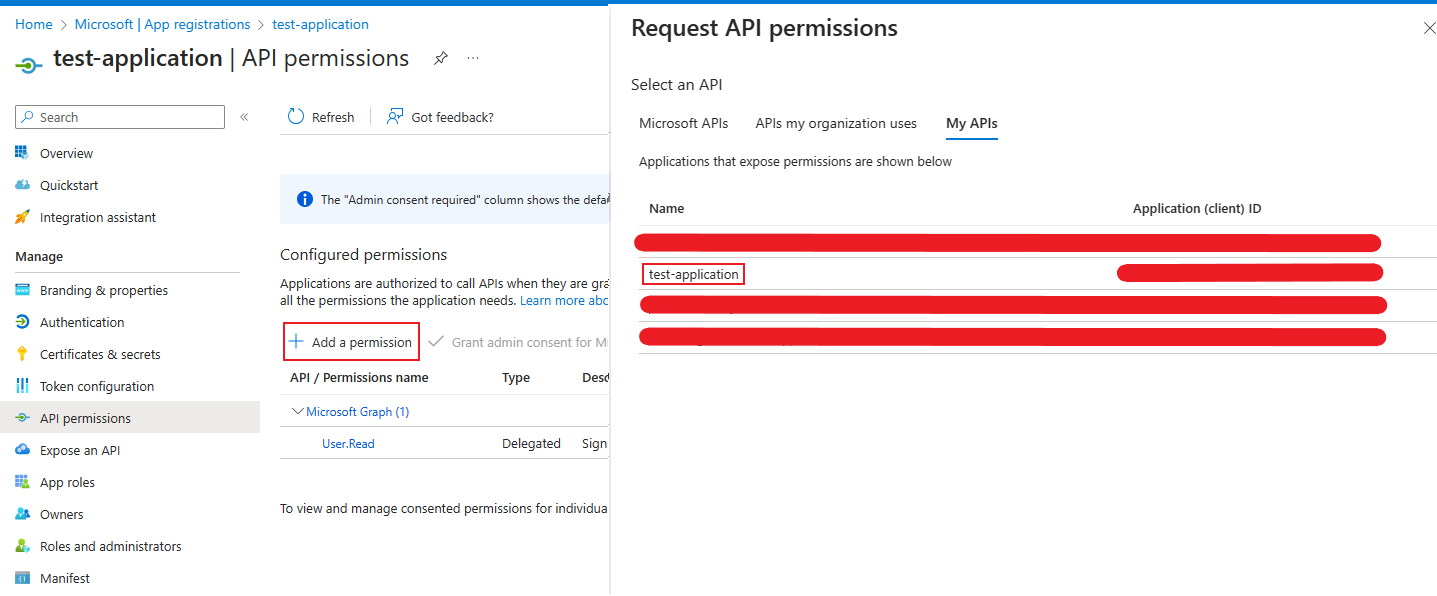Click the Refresh circular arrow icon
This screenshot has height=596, width=1437.
point(296,117)
